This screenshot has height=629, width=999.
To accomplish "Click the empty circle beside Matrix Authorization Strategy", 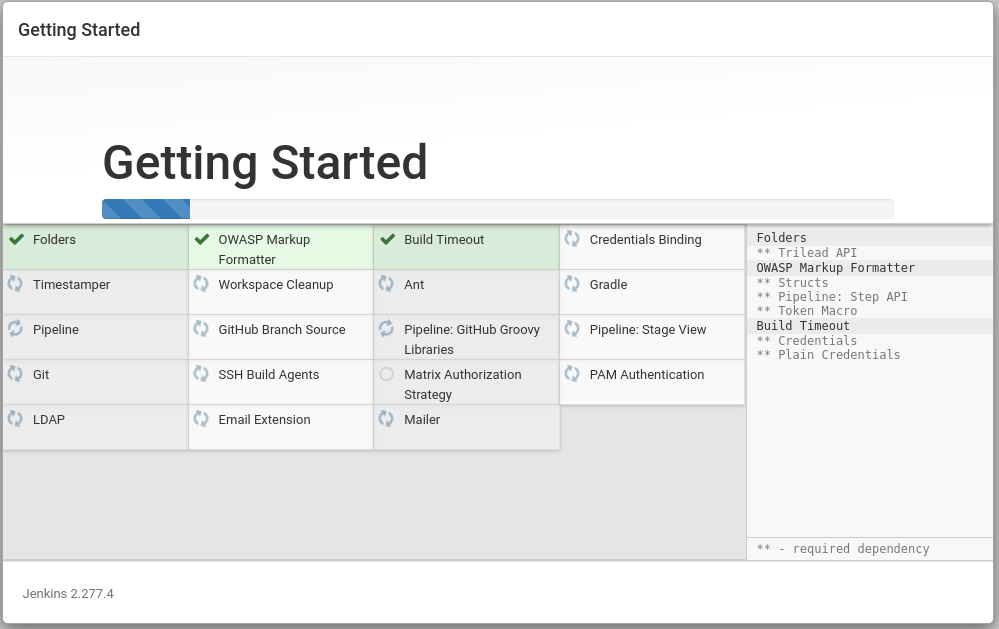I will tap(387, 374).
